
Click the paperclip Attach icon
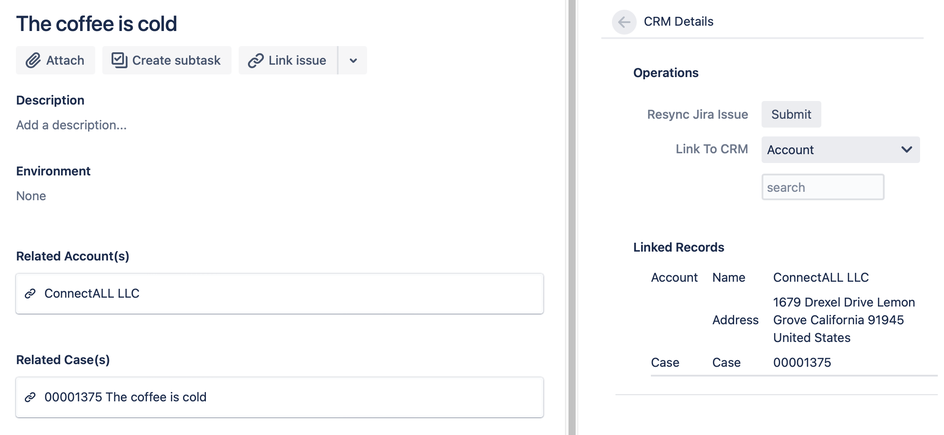[33, 60]
